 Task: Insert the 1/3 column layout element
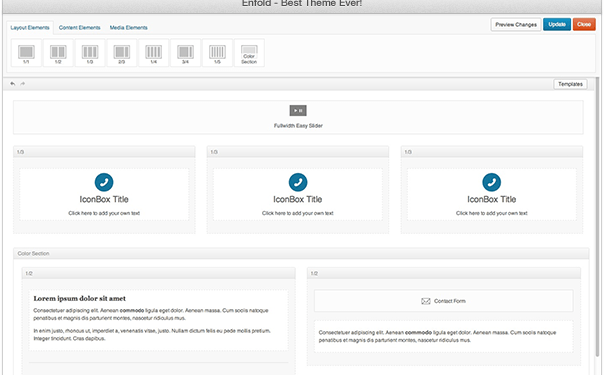coord(90,53)
